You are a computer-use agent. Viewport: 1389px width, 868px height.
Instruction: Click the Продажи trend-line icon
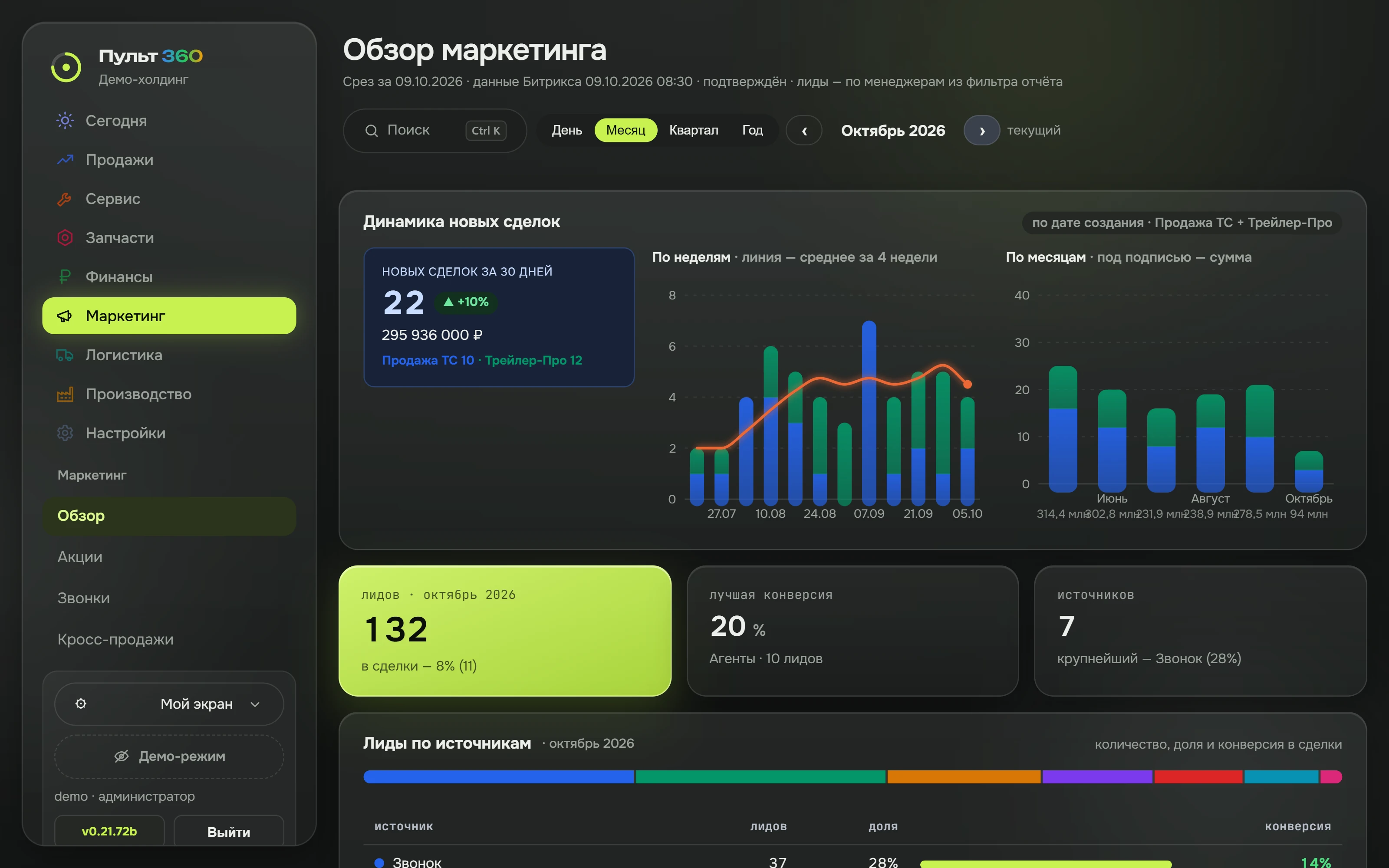[65, 160]
